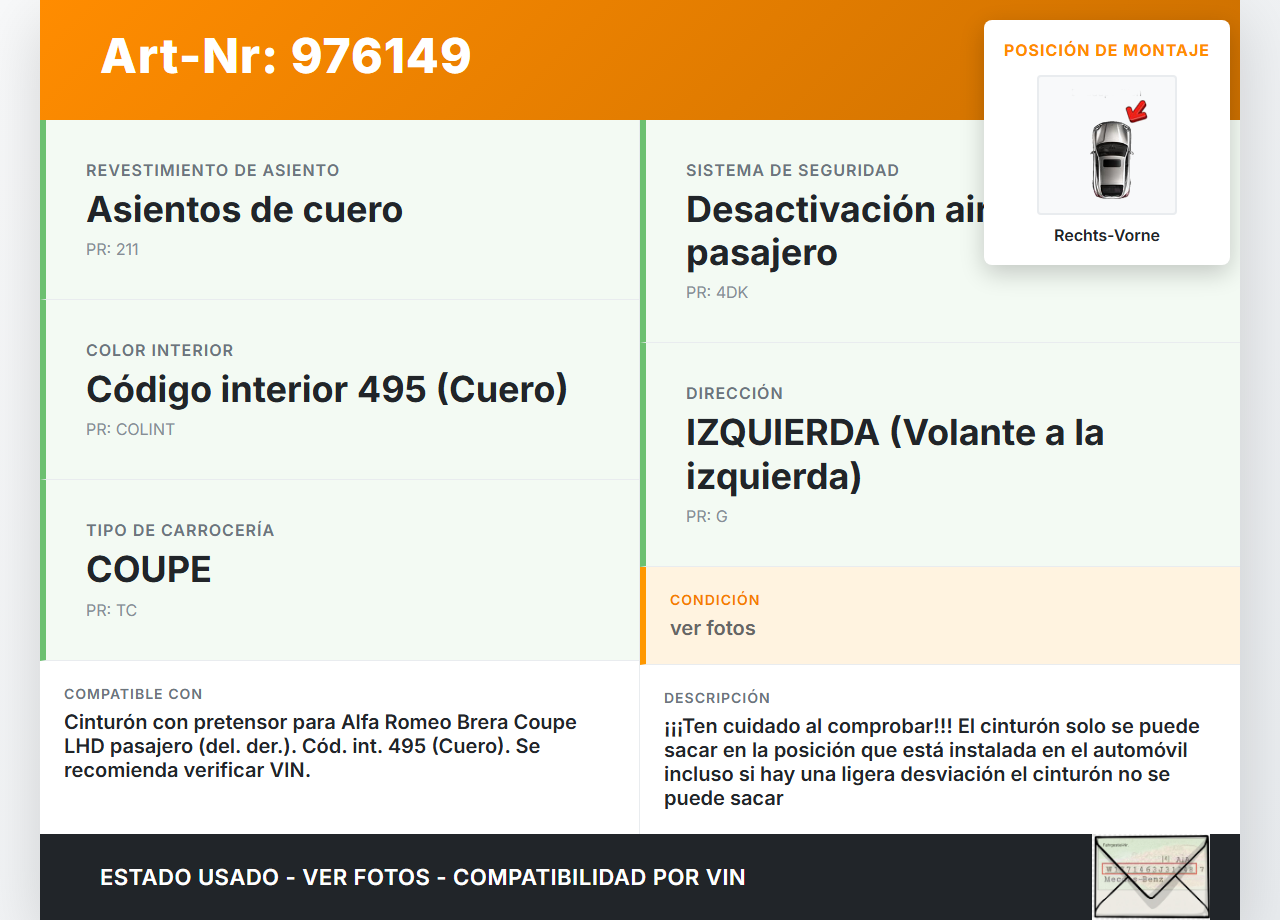1280x920 pixels.
Task: Click the "POSICIÓN DE MONTAJE" title
Action: [x=1106, y=50]
